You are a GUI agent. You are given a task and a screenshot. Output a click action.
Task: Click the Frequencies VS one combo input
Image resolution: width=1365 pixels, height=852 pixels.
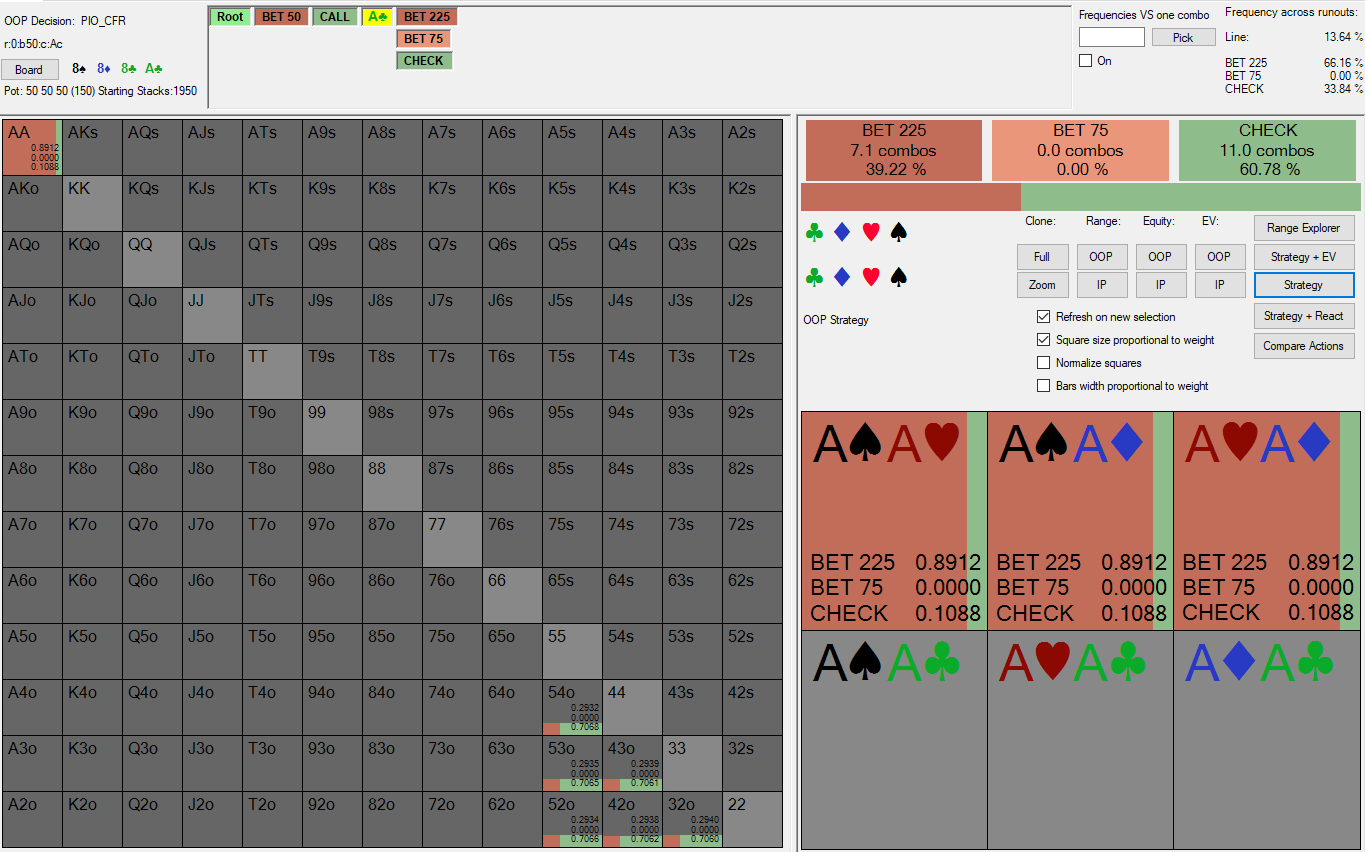(x=1112, y=38)
